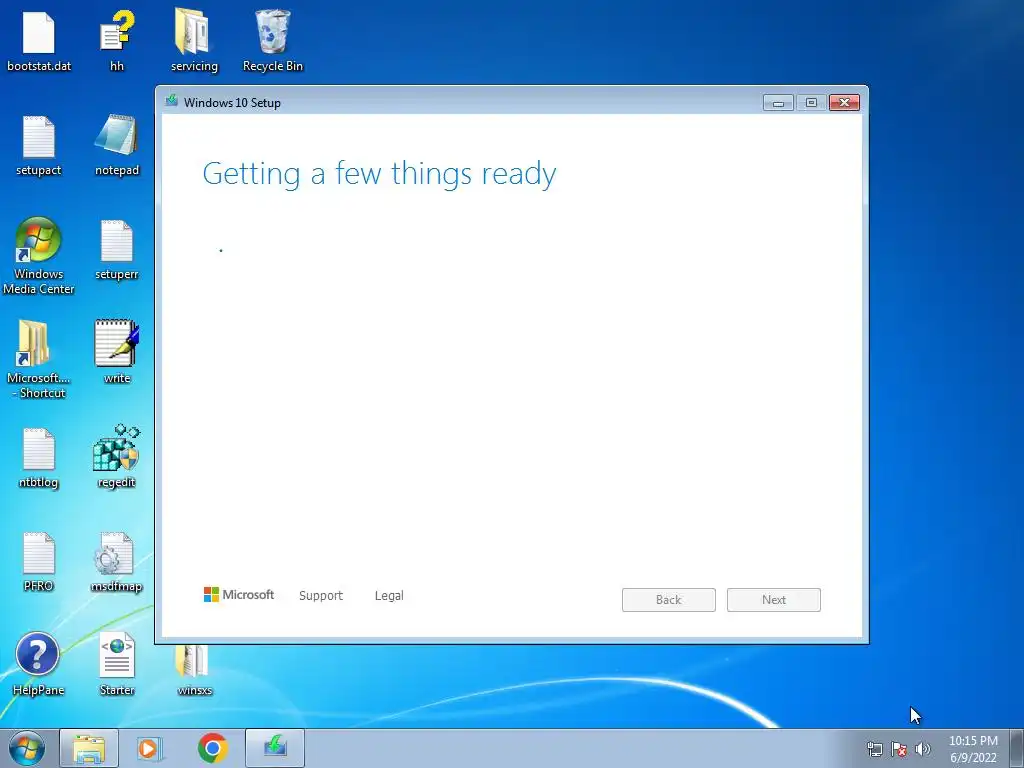Click the volume speaker tray icon

[x=922, y=749]
